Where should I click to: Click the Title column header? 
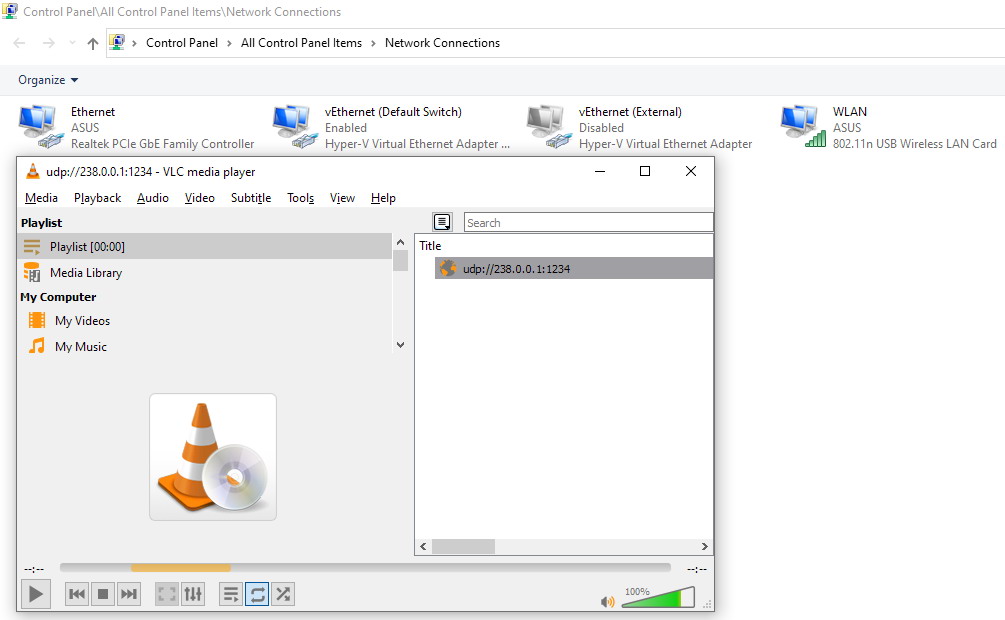coord(430,246)
